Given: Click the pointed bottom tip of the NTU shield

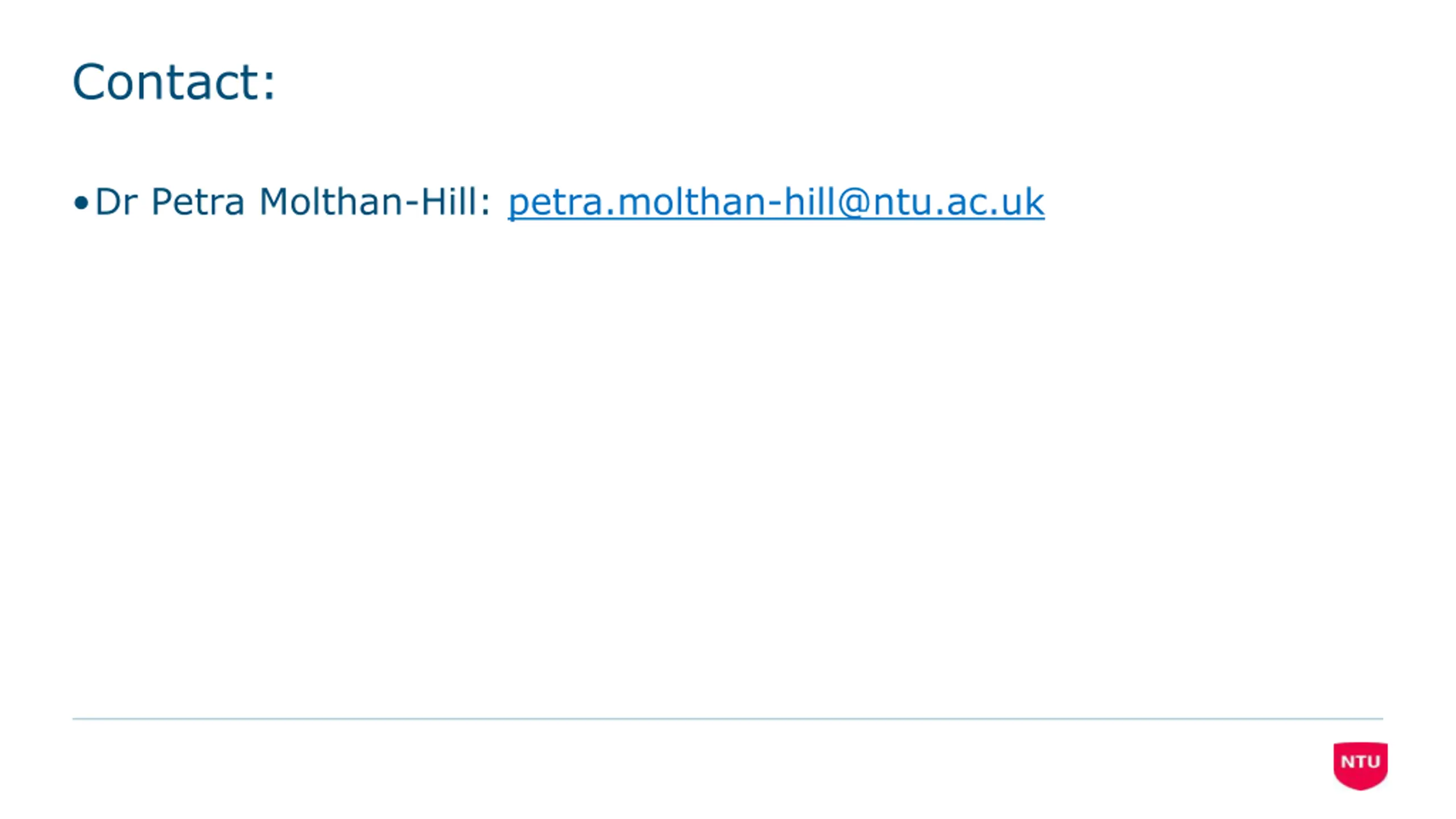Looking at the screenshot, I should 1360,787.
